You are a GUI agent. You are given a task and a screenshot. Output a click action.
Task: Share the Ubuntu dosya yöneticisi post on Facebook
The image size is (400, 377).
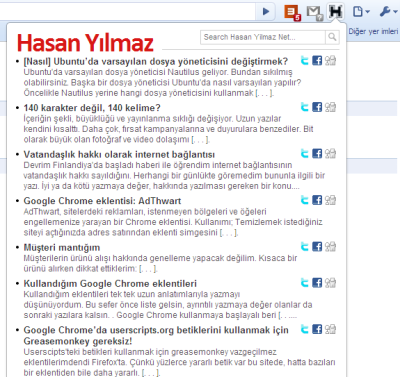317,61
